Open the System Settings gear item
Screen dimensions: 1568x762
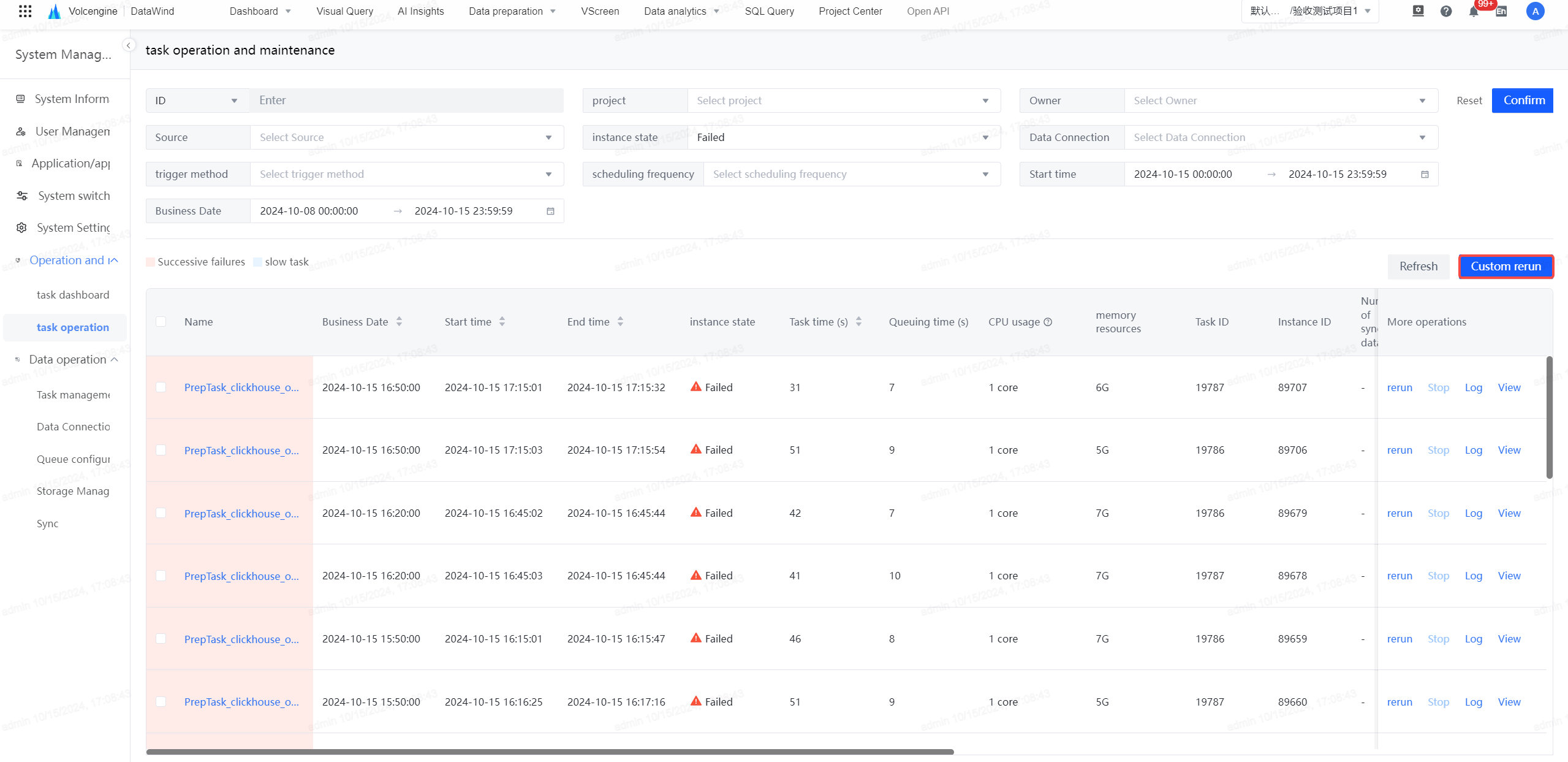(x=62, y=227)
